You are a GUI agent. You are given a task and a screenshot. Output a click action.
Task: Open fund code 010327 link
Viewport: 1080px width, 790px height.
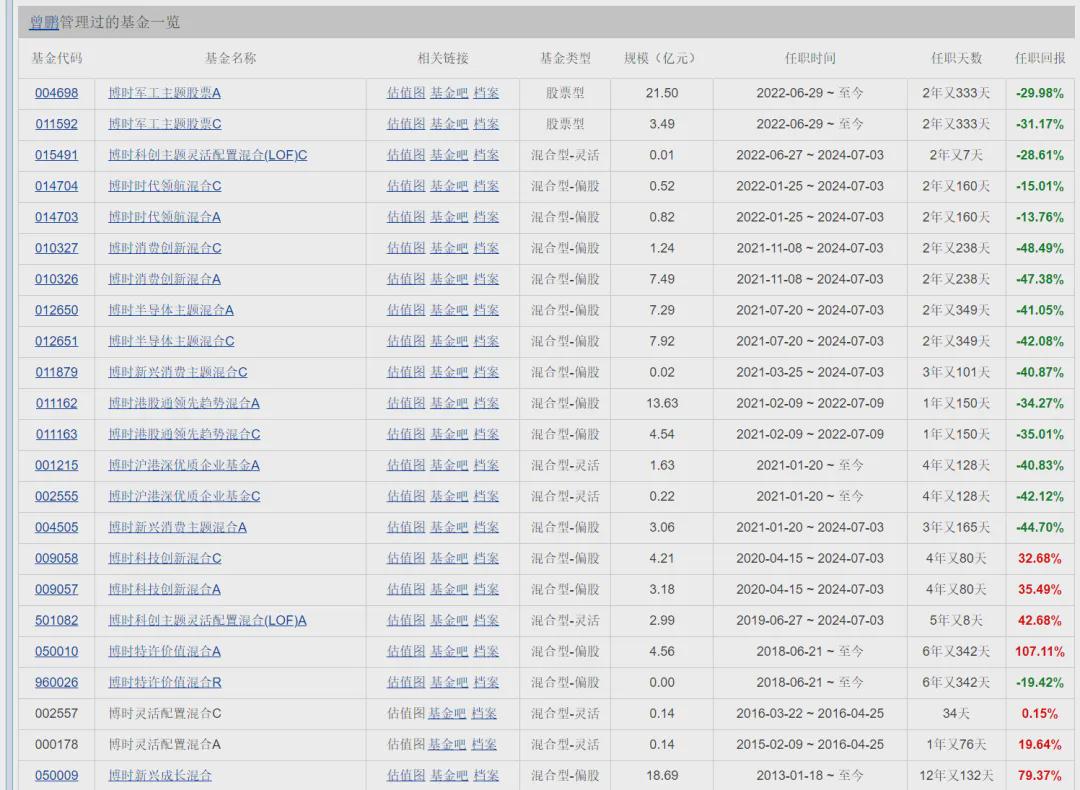(x=56, y=248)
